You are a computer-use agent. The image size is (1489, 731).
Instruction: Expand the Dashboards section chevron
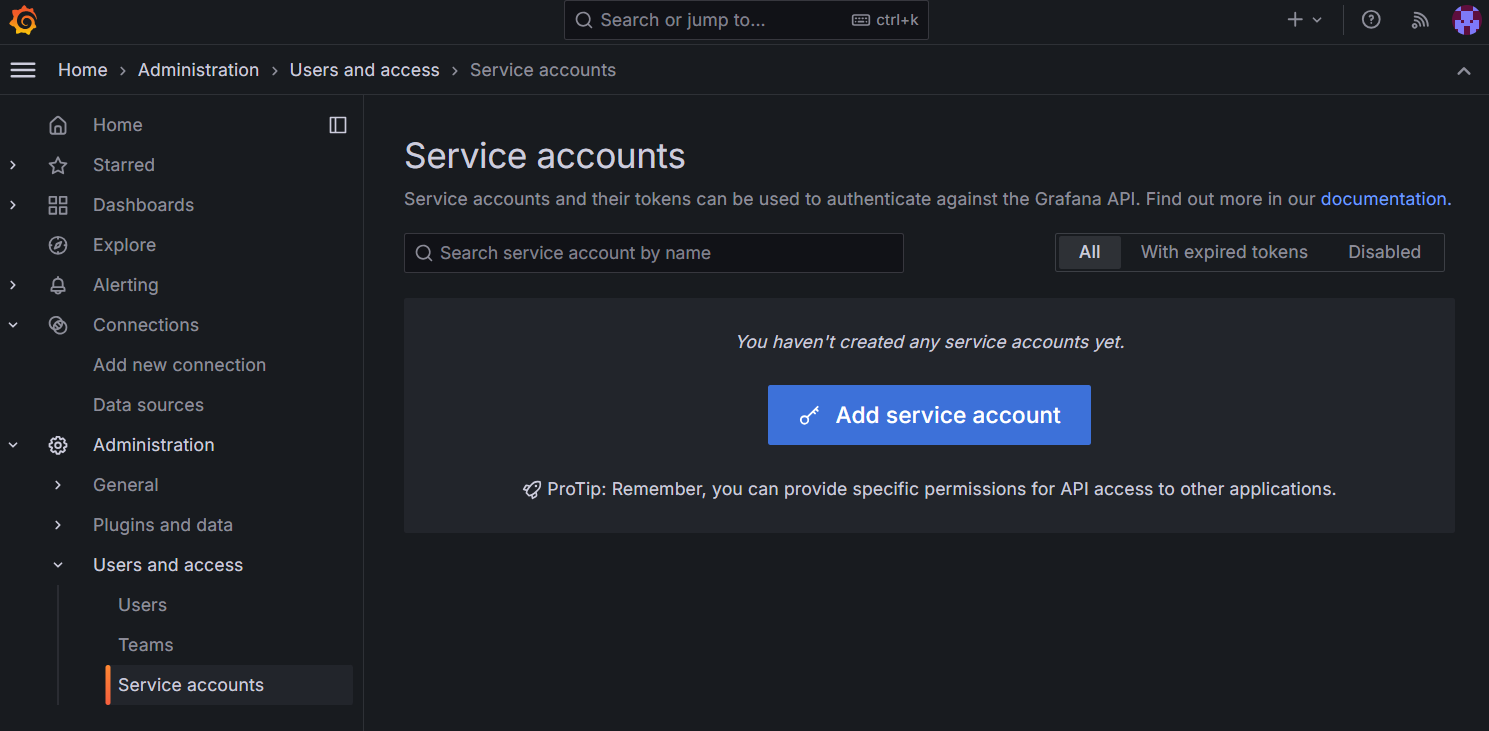coord(12,205)
